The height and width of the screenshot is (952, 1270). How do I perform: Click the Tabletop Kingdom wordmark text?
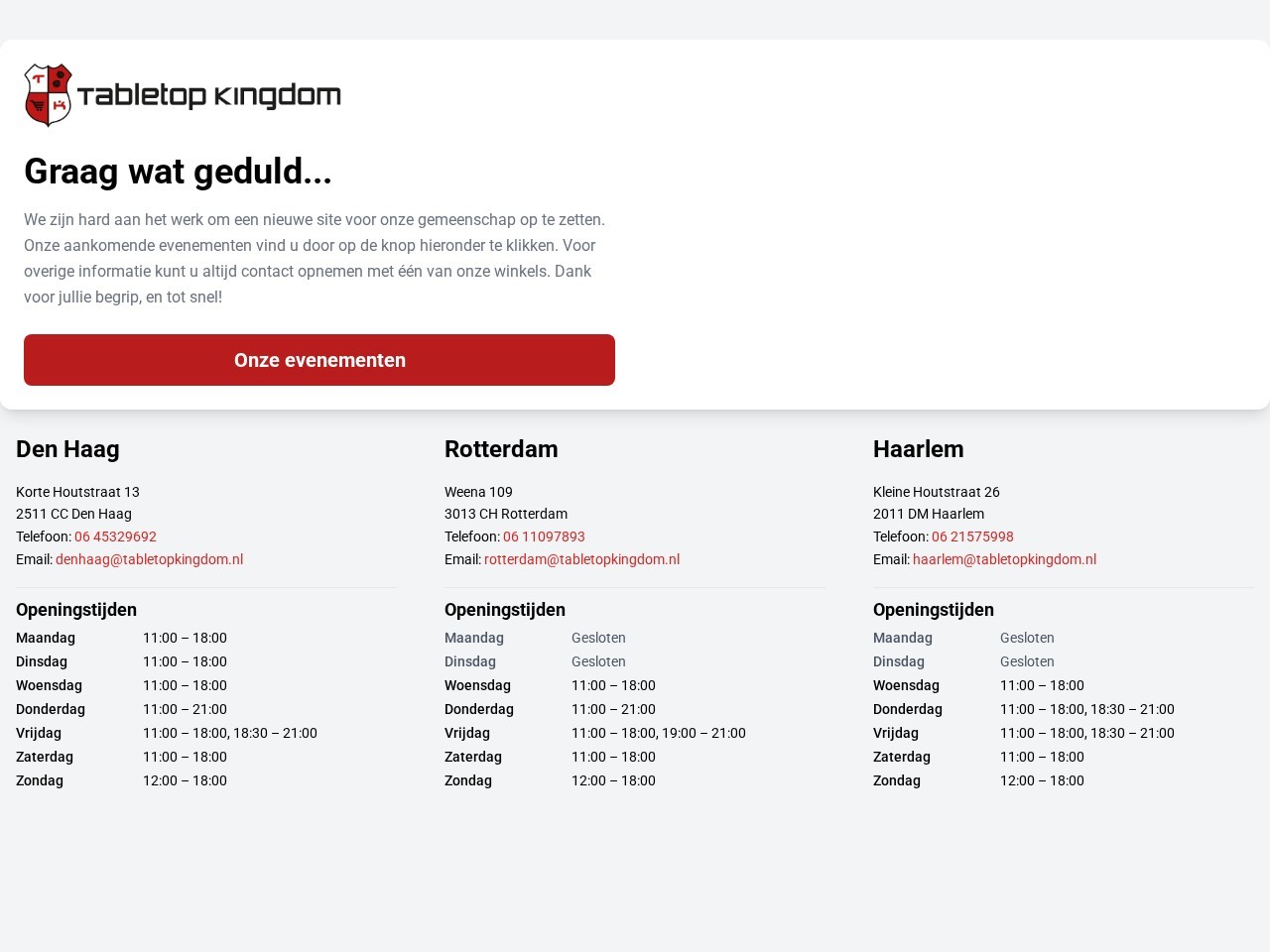point(209,95)
